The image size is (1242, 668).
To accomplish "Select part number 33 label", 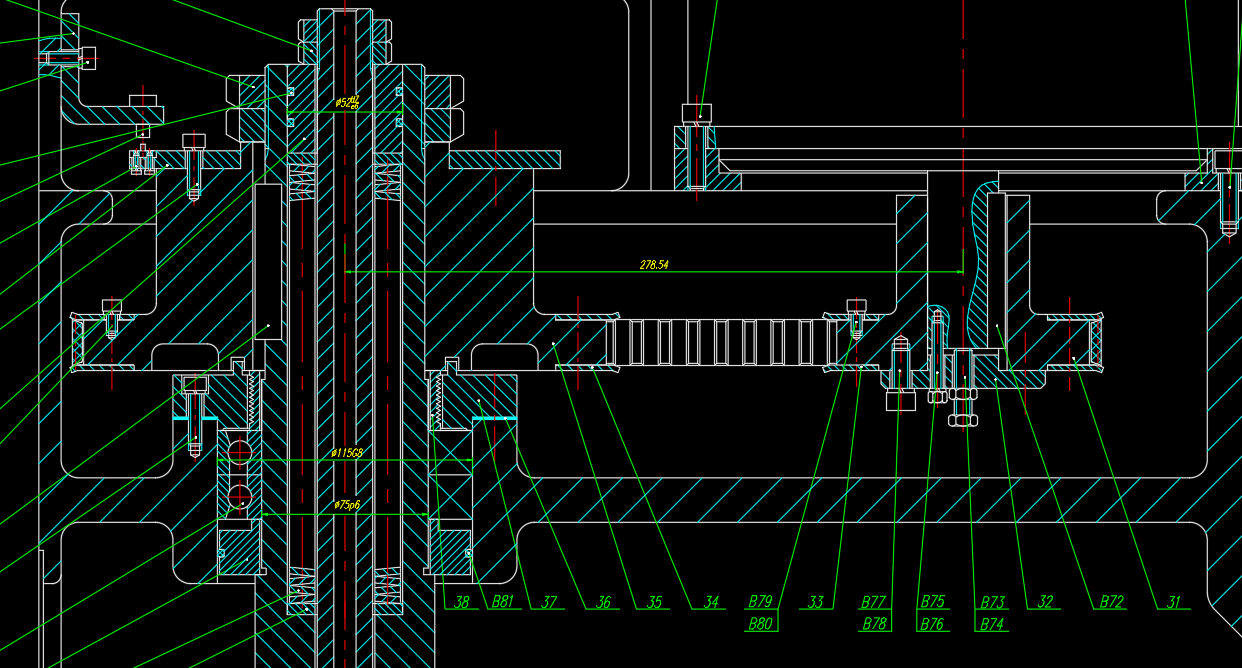I will [x=816, y=602].
